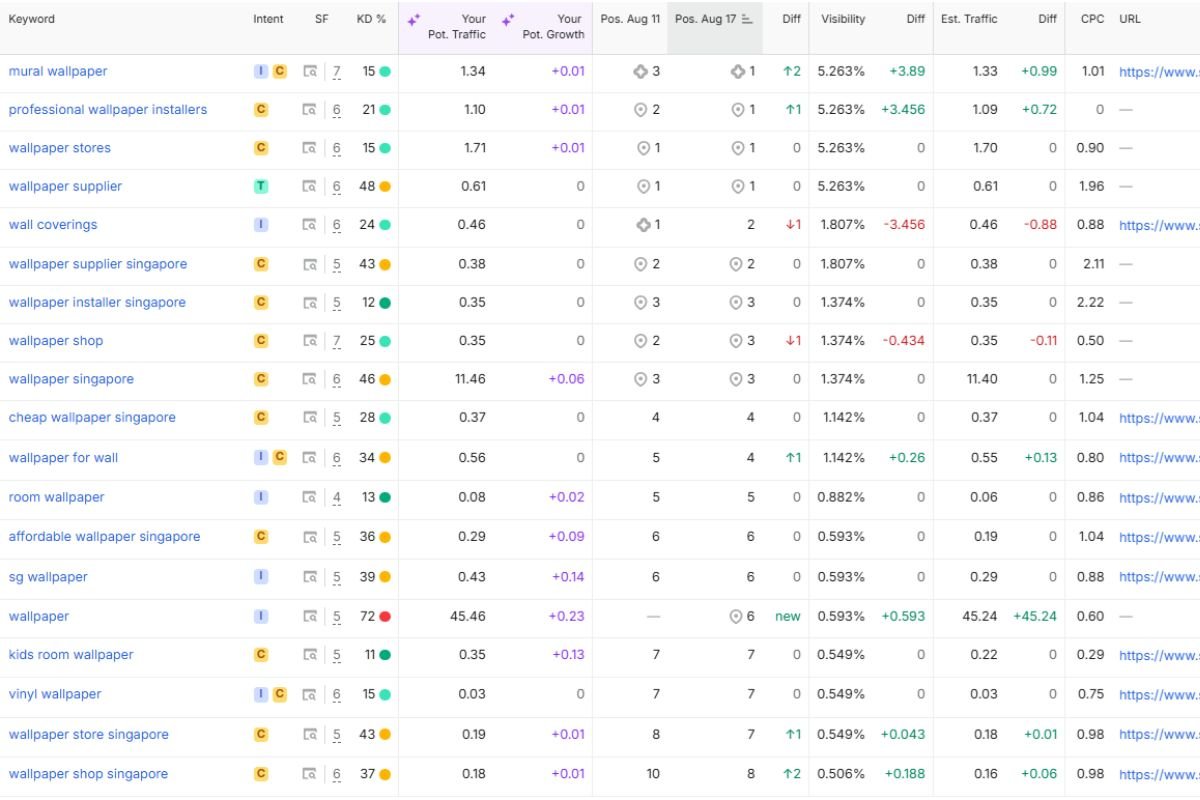1200x800 pixels.
Task: Click red KD dot for wallpaper keyword
Action: 385,617
